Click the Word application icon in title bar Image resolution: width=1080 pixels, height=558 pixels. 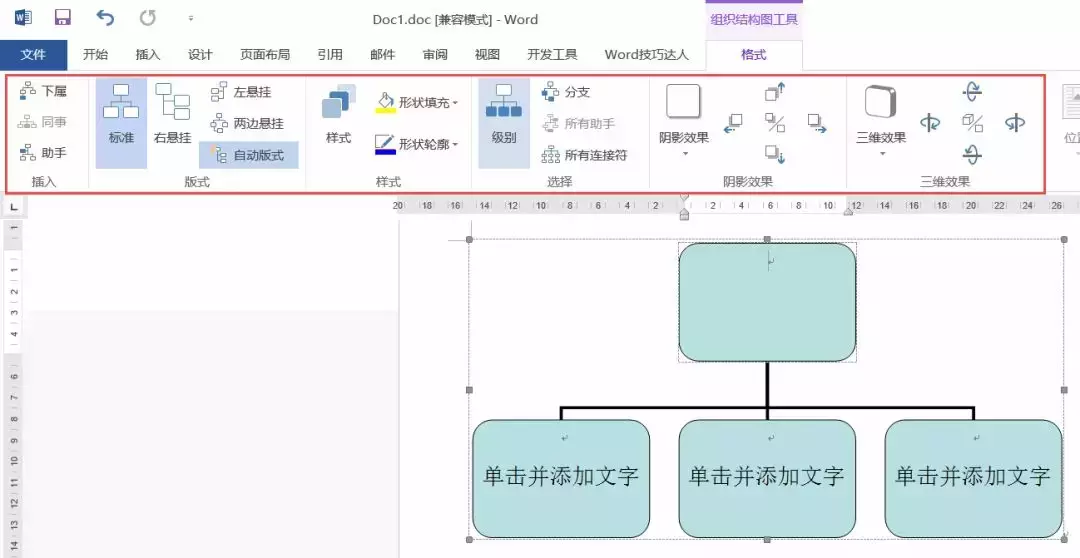(23, 18)
